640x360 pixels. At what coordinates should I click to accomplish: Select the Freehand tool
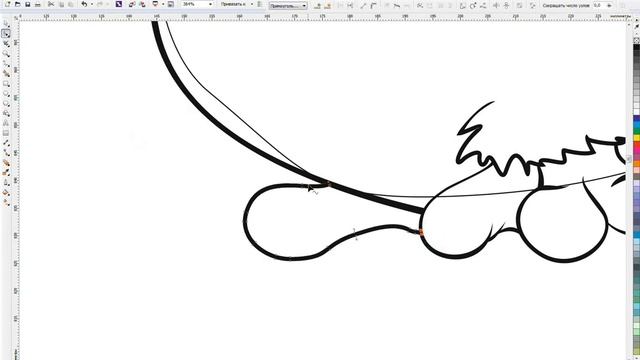click(x=6, y=64)
